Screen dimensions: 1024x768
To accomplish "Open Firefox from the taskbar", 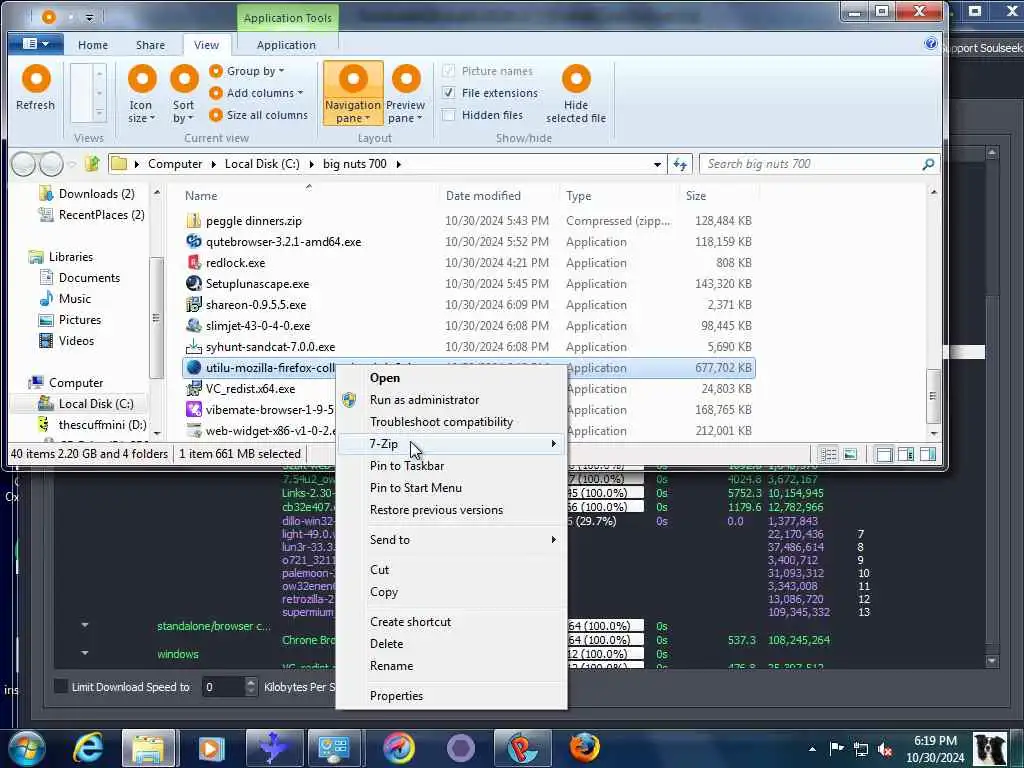I will pyautogui.click(x=584, y=748).
